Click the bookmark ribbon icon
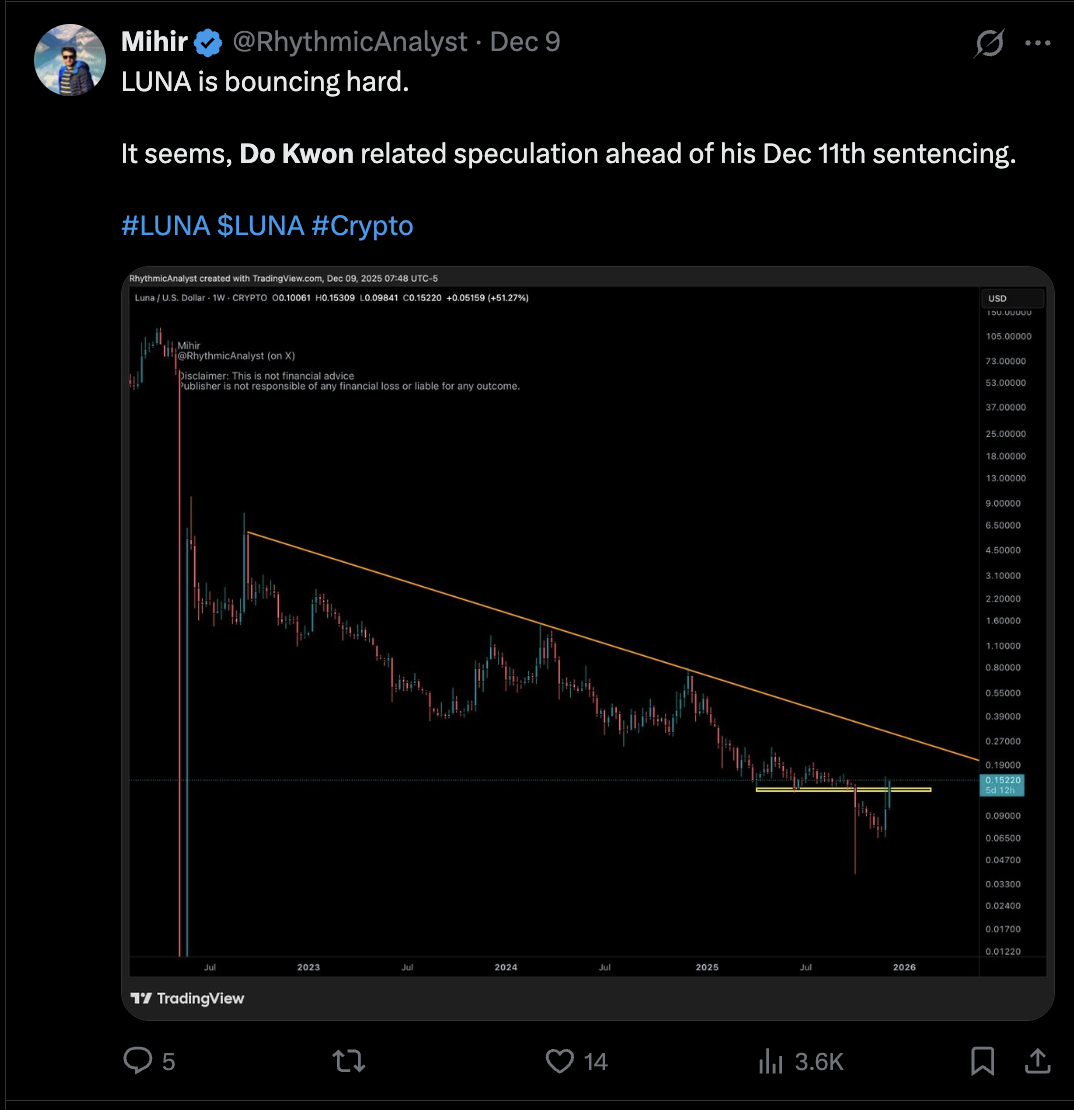The height and width of the screenshot is (1110, 1074). point(982,1061)
